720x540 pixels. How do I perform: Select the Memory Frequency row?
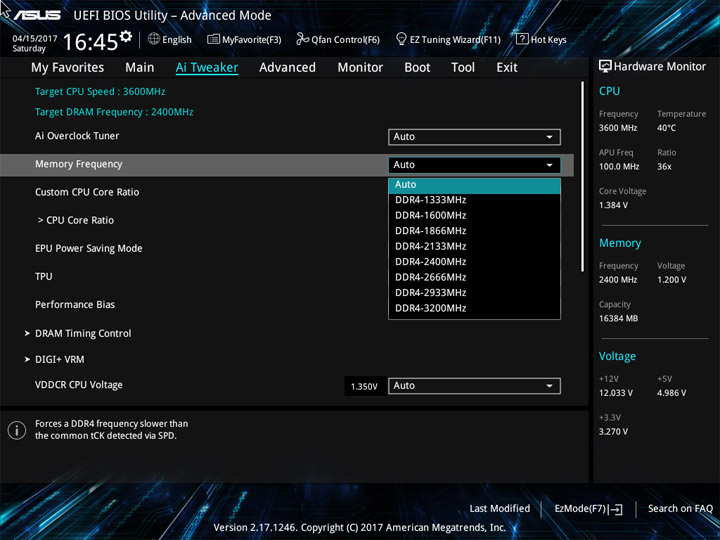pos(287,165)
